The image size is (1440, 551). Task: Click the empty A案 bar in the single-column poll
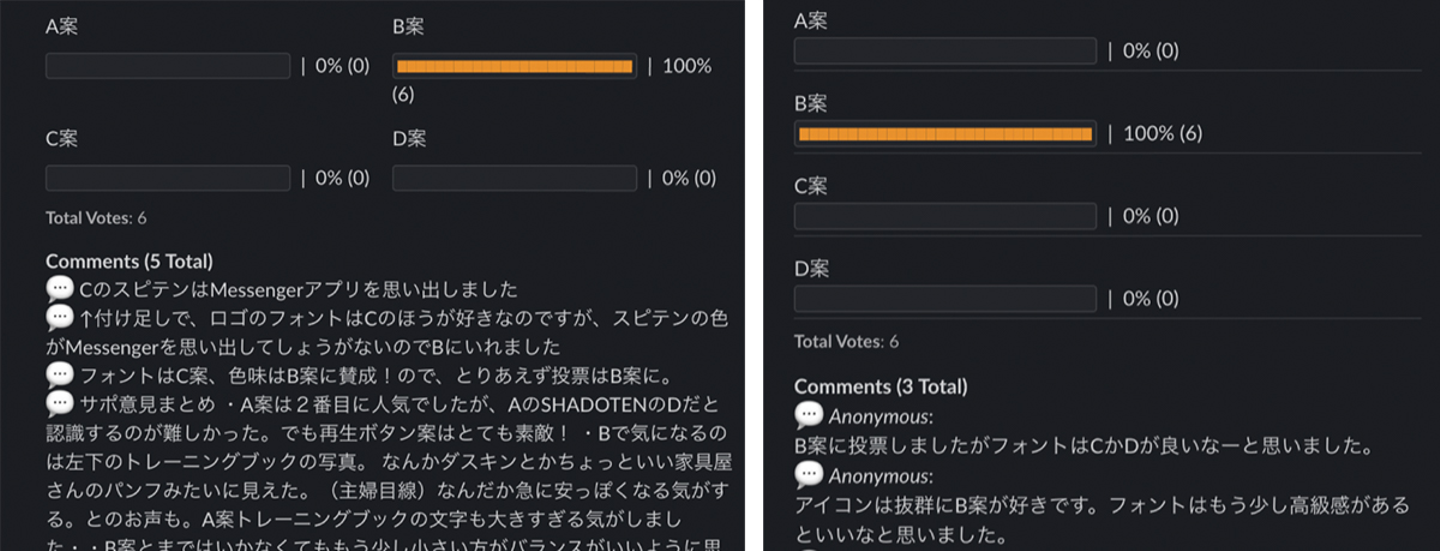pyautogui.click(x=945, y=51)
